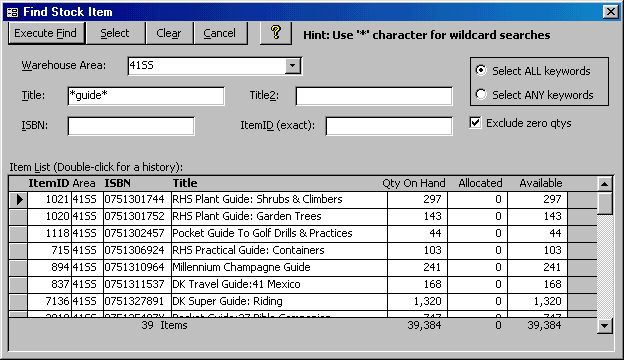Click the title RHS Plant Guide: Garden Trees
The image size is (624, 360).
pyautogui.click(x=246, y=216)
